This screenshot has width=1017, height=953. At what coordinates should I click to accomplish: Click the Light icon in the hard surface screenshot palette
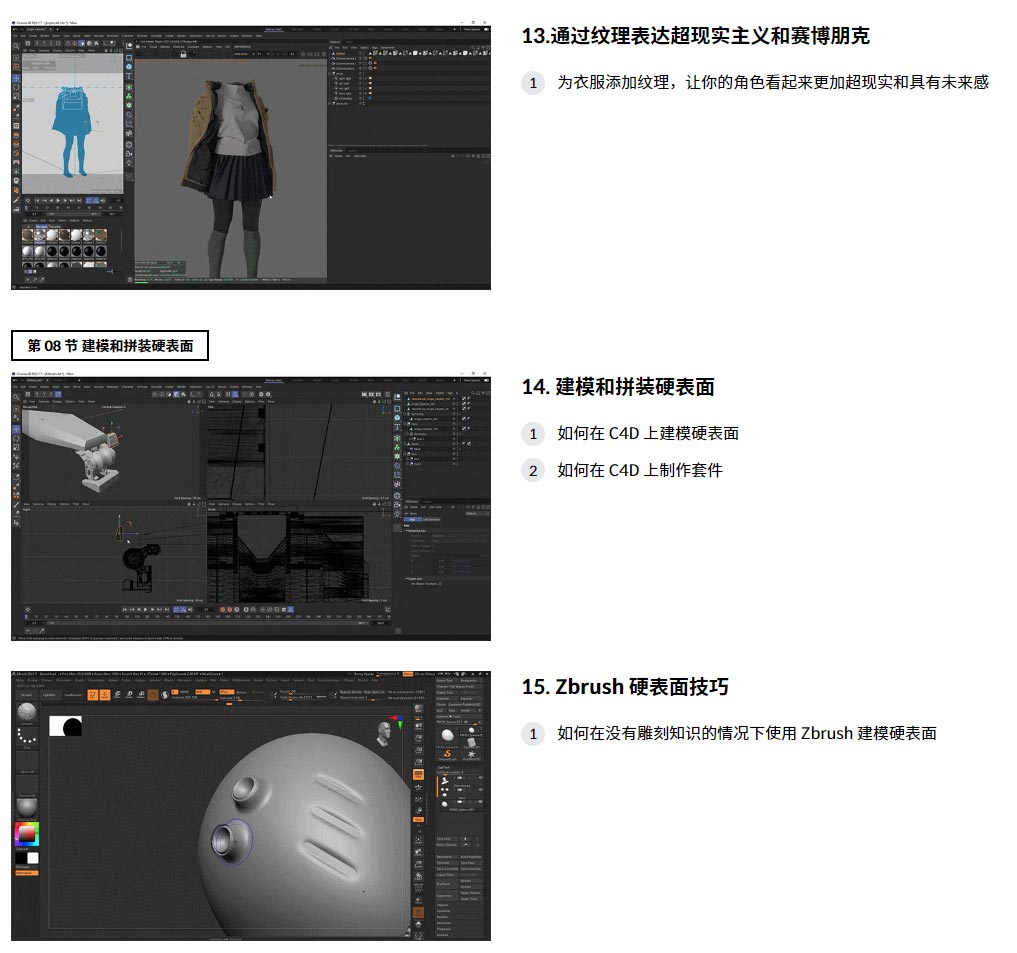[398, 514]
